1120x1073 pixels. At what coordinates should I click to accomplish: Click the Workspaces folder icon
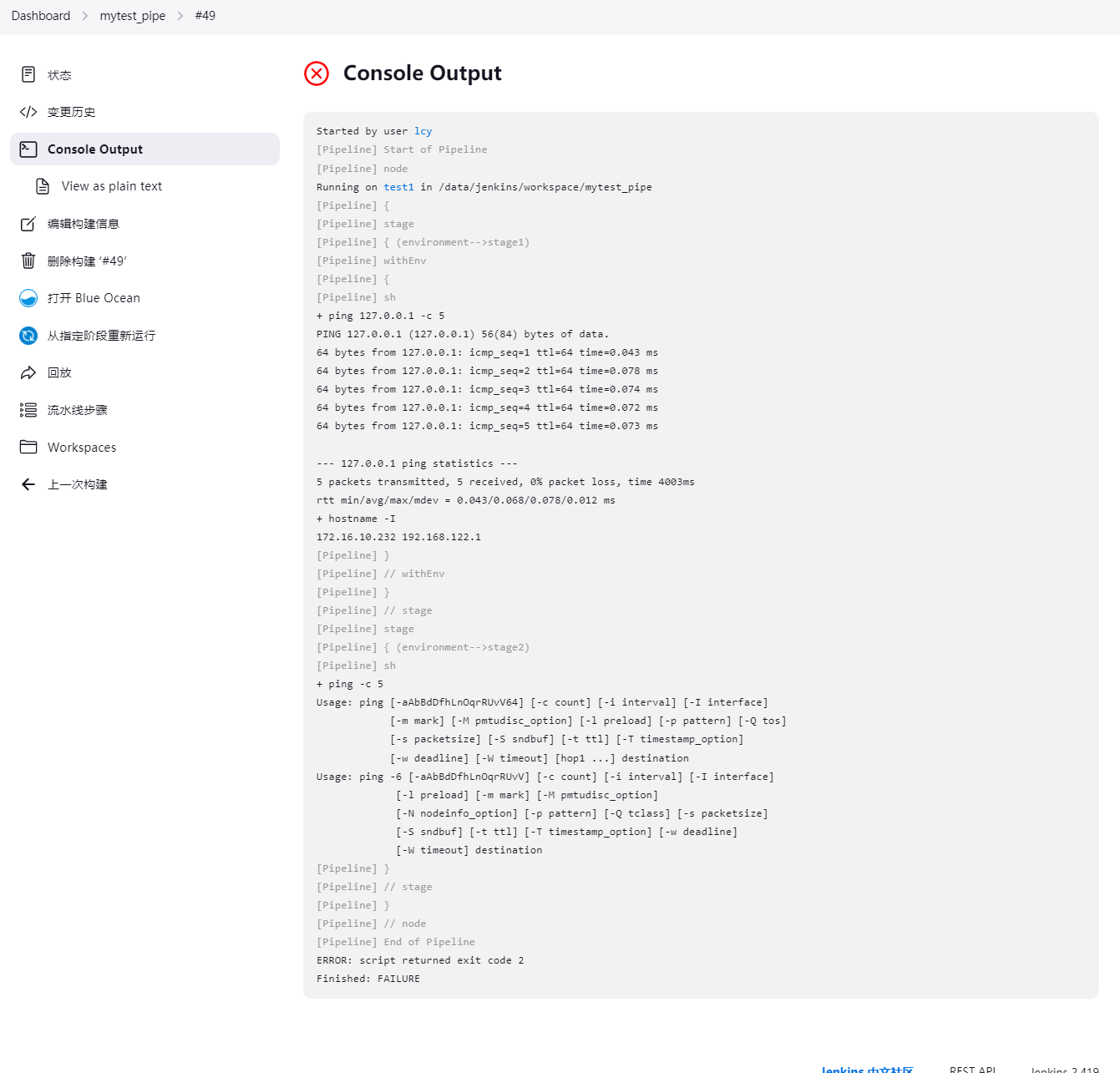(x=28, y=447)
